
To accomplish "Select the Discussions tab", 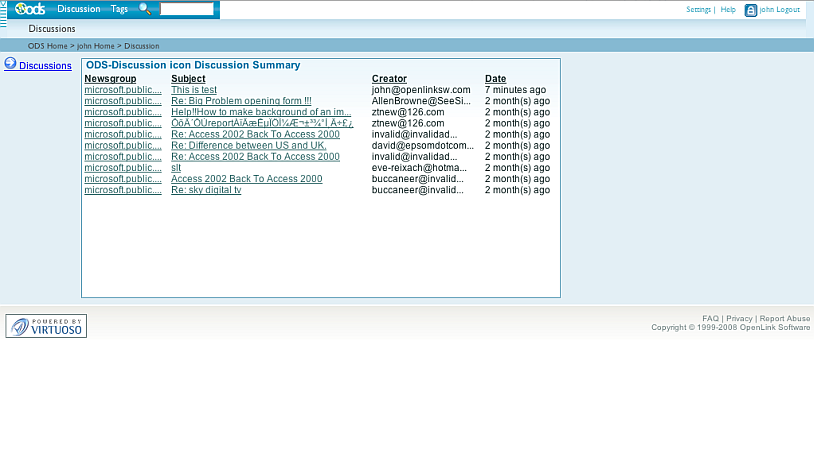I will click(52, 29).
